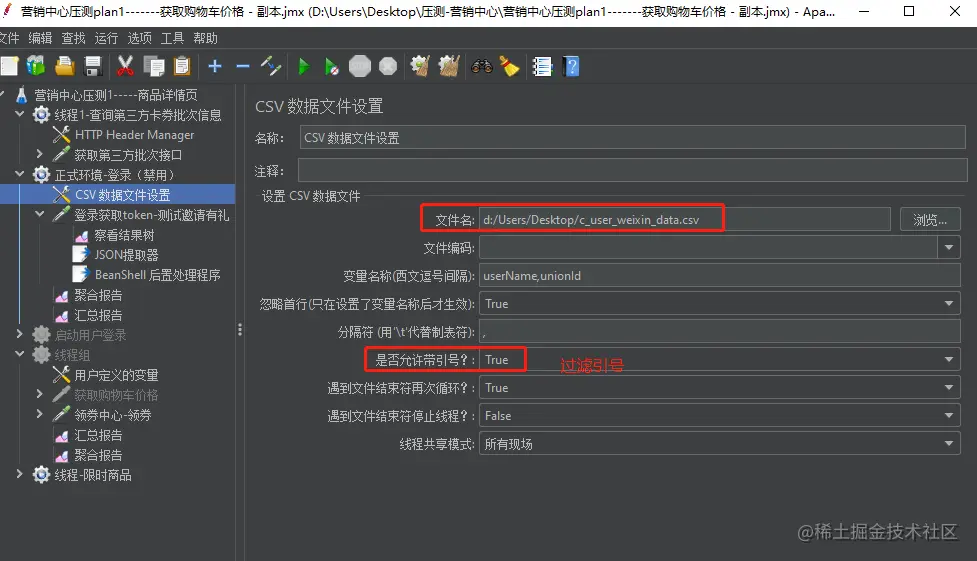Screen dimensions: 977x561
Task: Open the Help question mark icon
Action: tap(571, 66)
